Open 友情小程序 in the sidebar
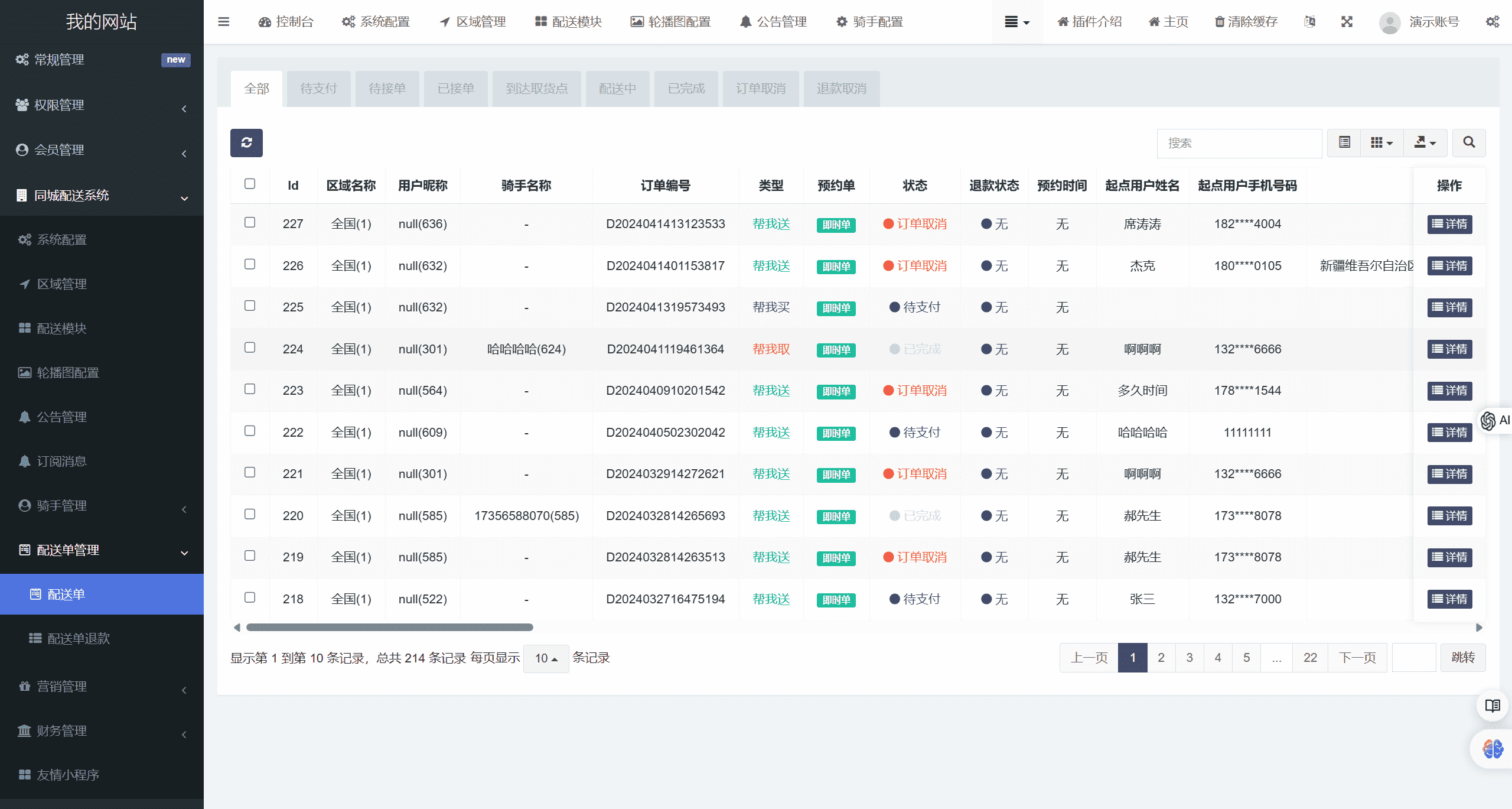Screen dimensions: 1512x809 click(x=102, y=775)
